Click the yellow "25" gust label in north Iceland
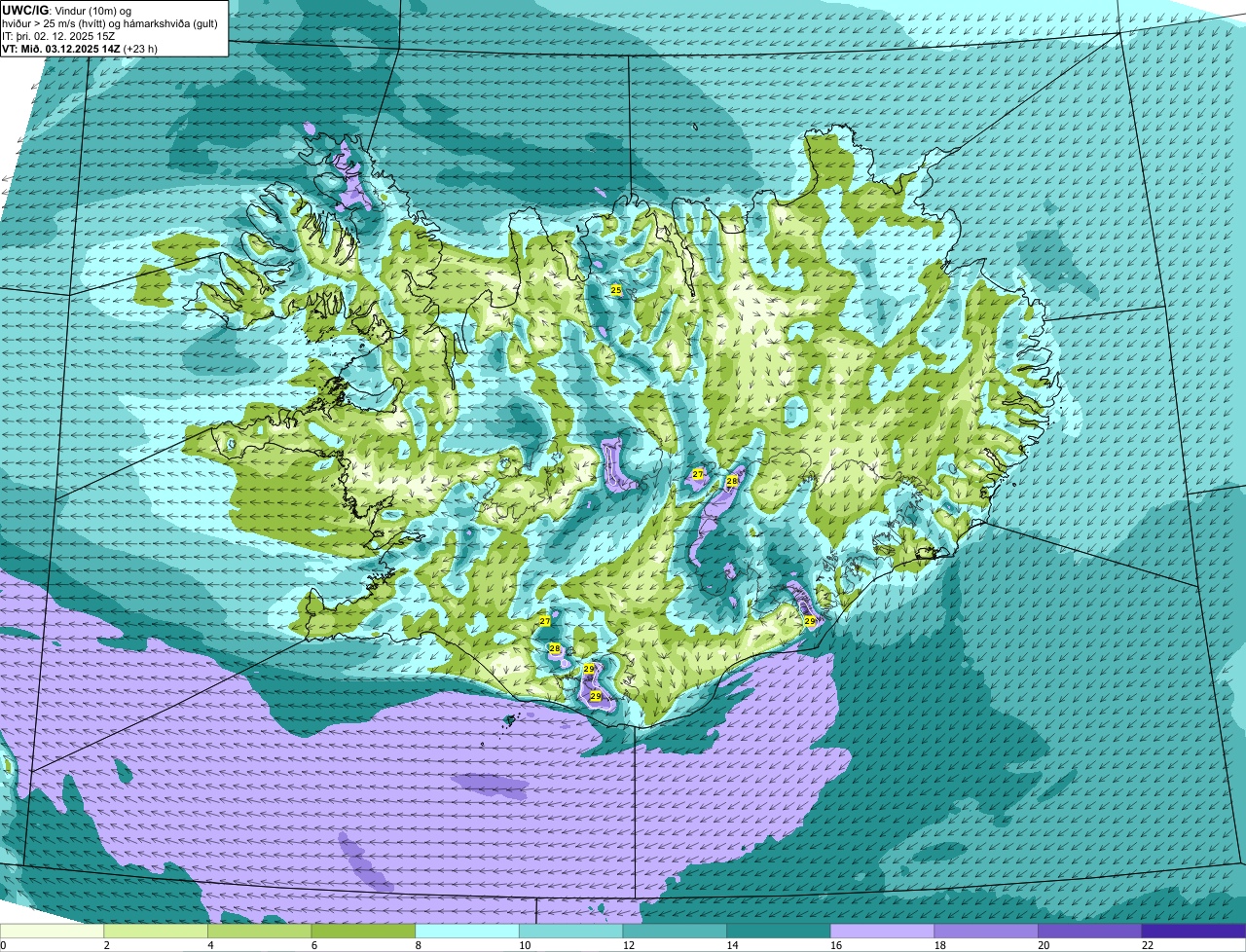Screen dimensions: 1246x952 pyautogui.click(x=616, y=290)
